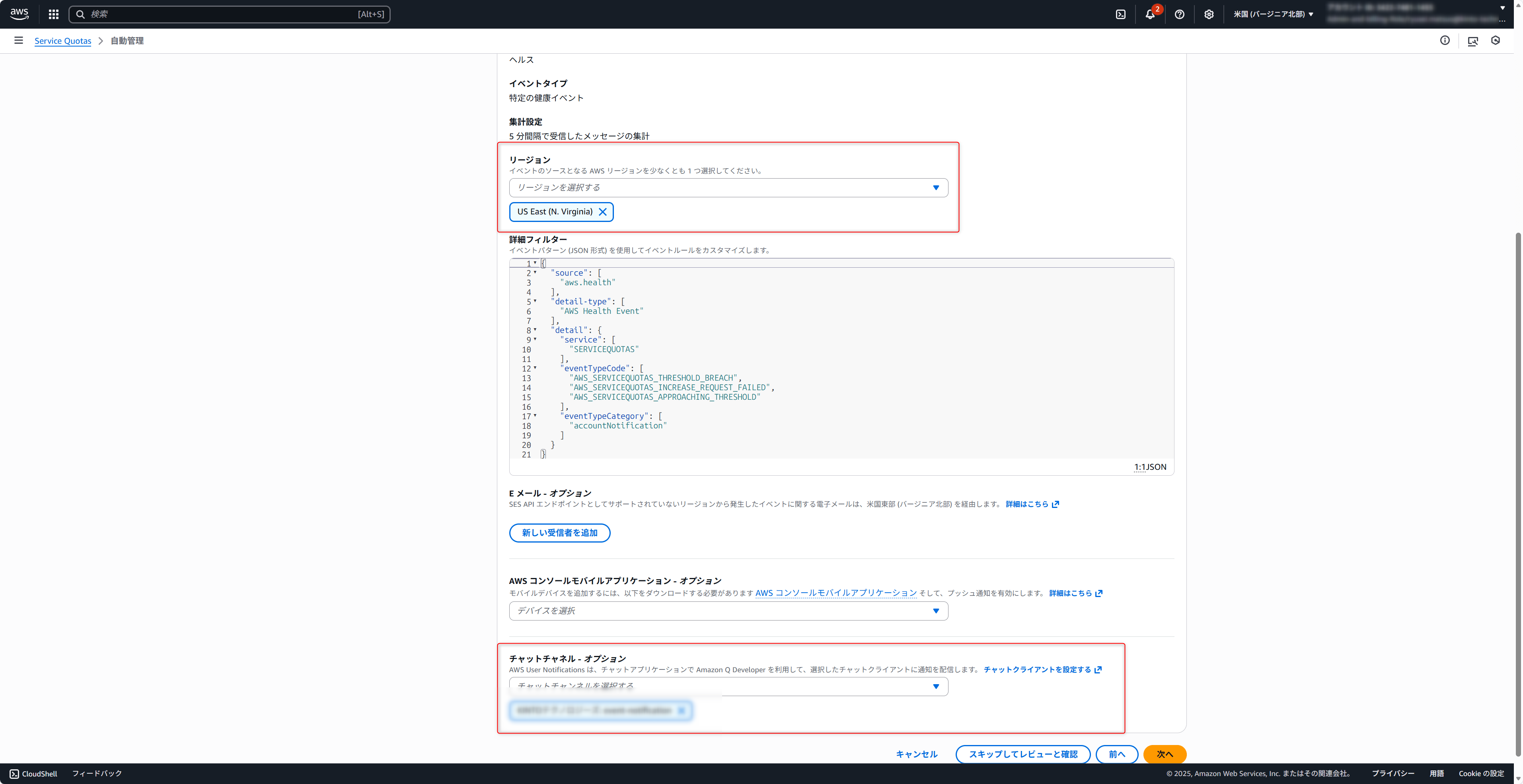Toggle the hamburger side navigation menu

pos(18,40)
